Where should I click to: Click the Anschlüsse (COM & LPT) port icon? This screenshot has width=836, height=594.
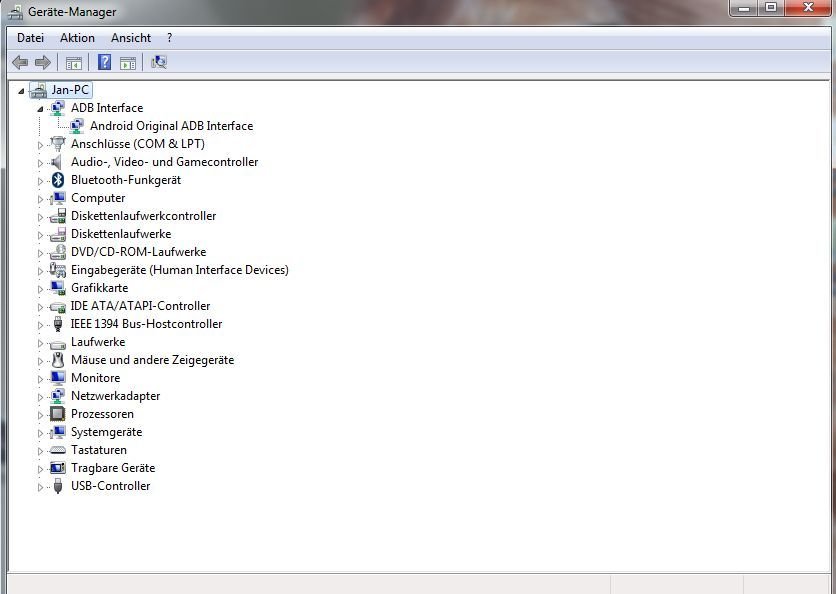tap(58, 144)
